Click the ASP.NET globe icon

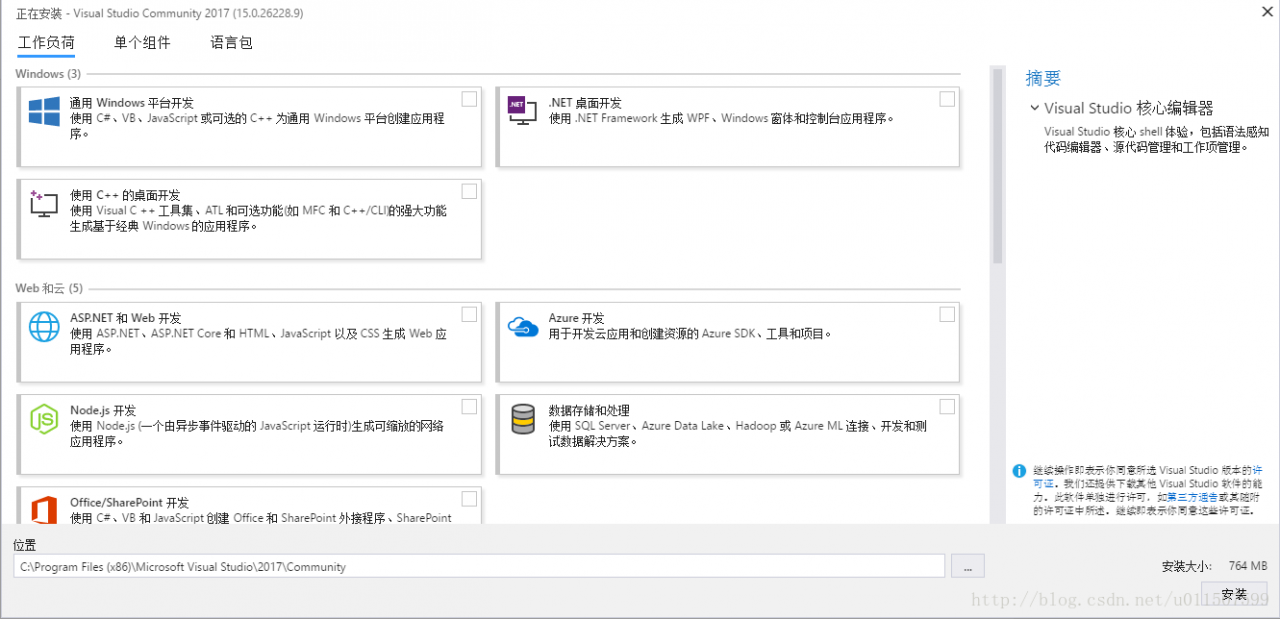click(44, 326)
